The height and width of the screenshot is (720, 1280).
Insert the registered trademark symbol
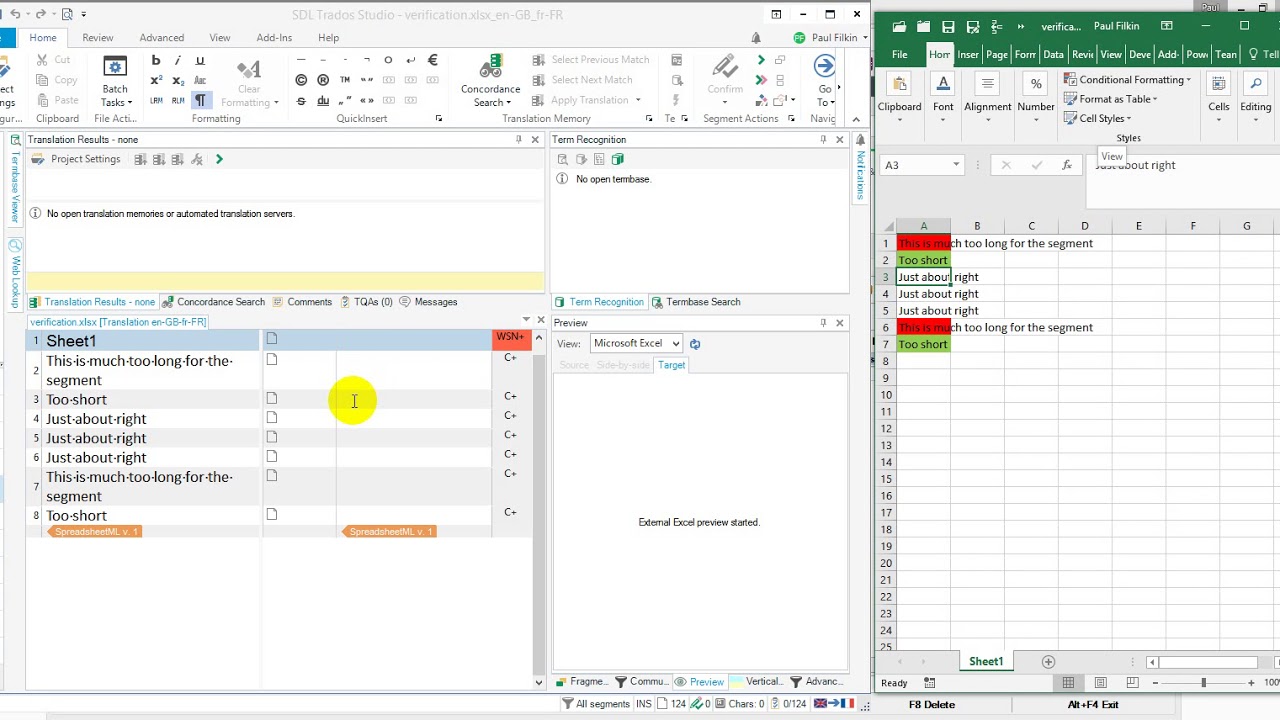[x=323, y=80]
